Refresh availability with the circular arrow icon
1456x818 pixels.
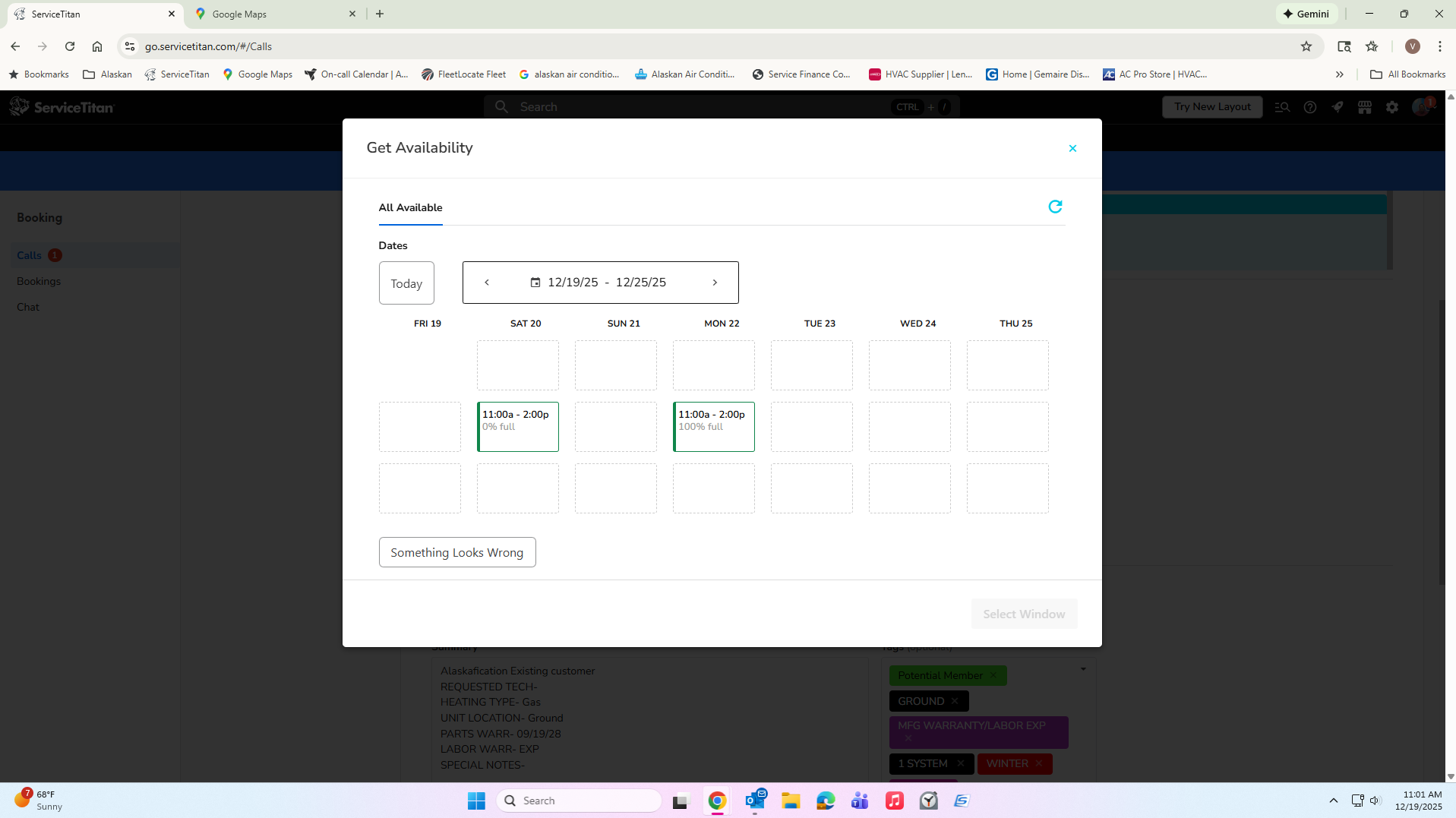1055,207
